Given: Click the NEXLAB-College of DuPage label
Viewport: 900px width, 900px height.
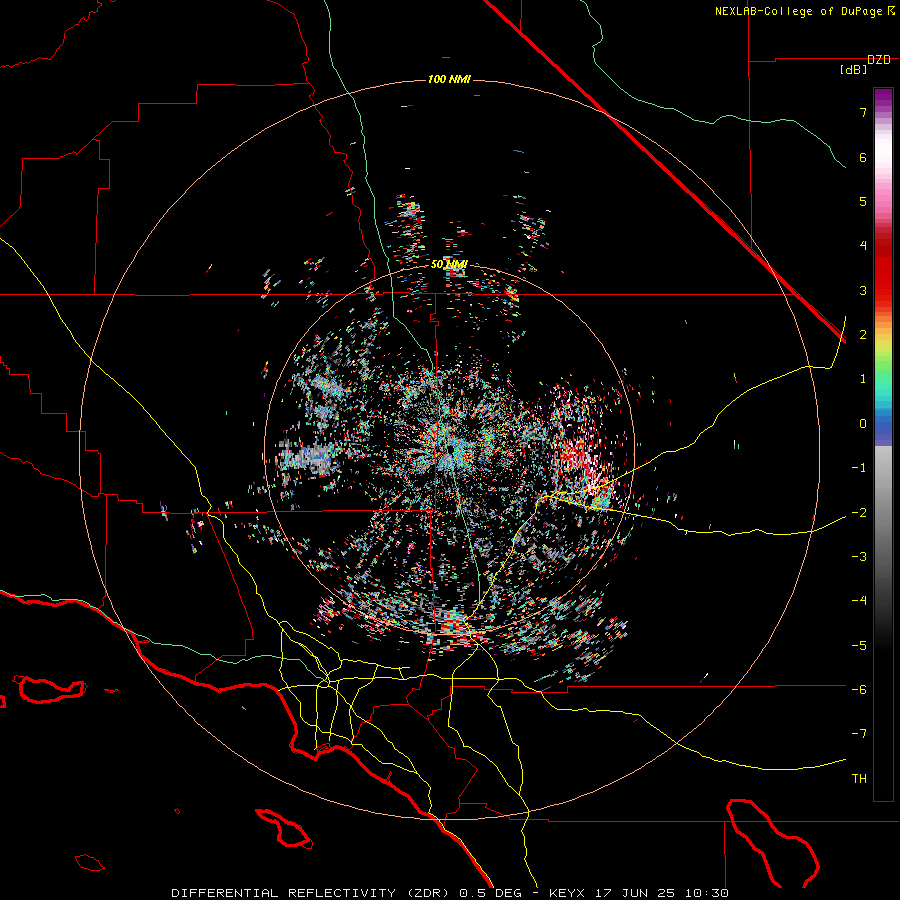Looking at the screenshot, I should coord(799,11).
